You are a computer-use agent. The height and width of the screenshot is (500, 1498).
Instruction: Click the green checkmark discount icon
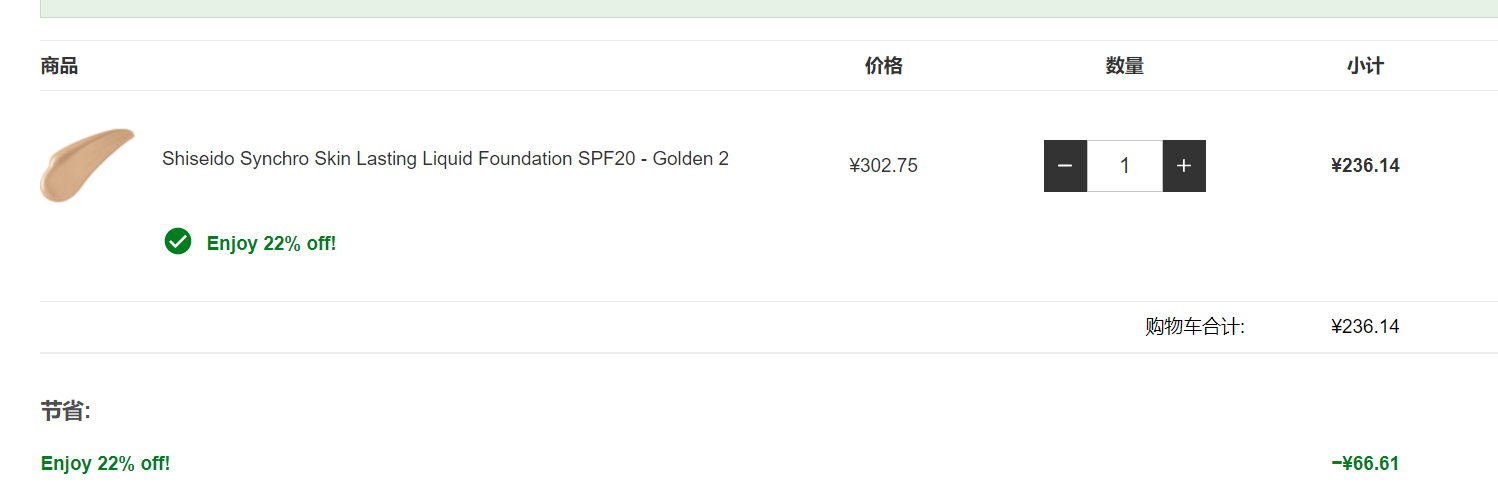[178, 241]
